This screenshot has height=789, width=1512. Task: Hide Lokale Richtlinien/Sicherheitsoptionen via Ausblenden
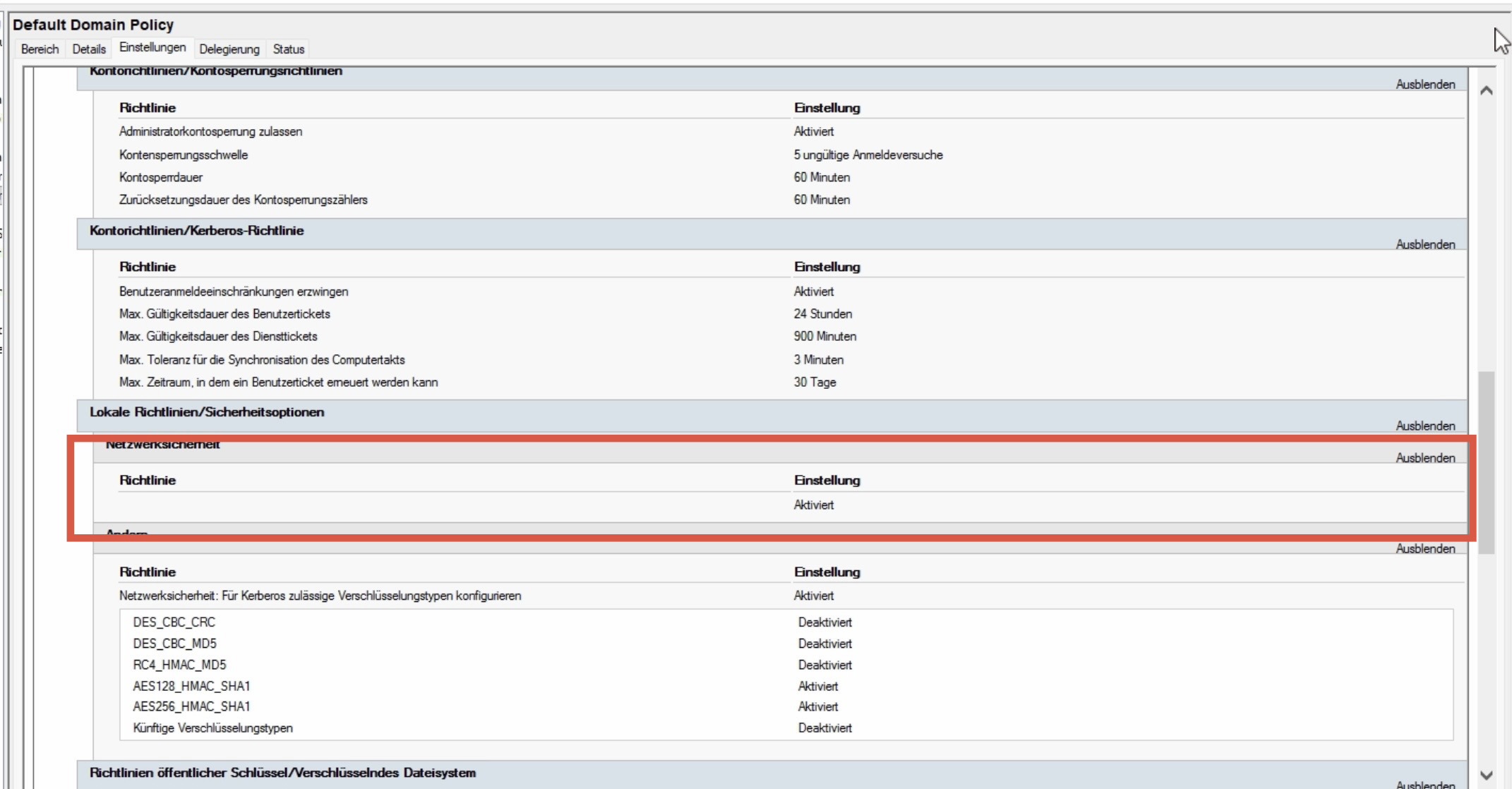pyautogui.click(x=1425, y=426)
